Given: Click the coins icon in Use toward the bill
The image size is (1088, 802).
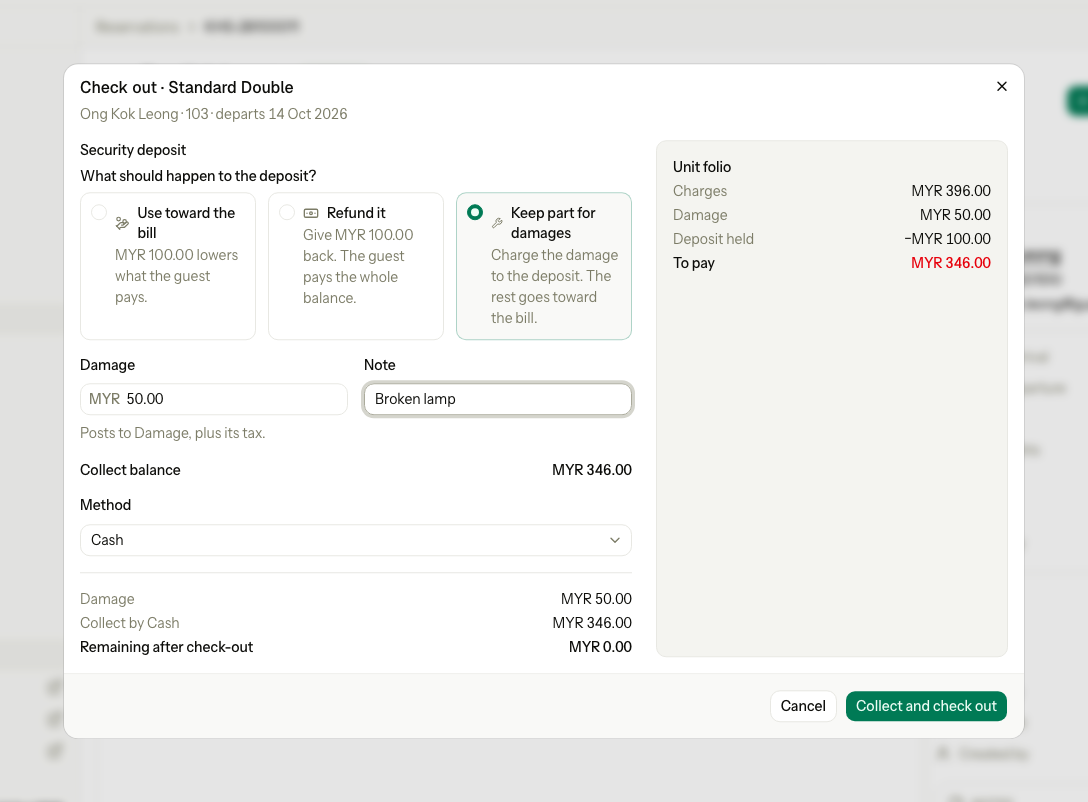Looking at the screenshot, I should tap(122, 223).
